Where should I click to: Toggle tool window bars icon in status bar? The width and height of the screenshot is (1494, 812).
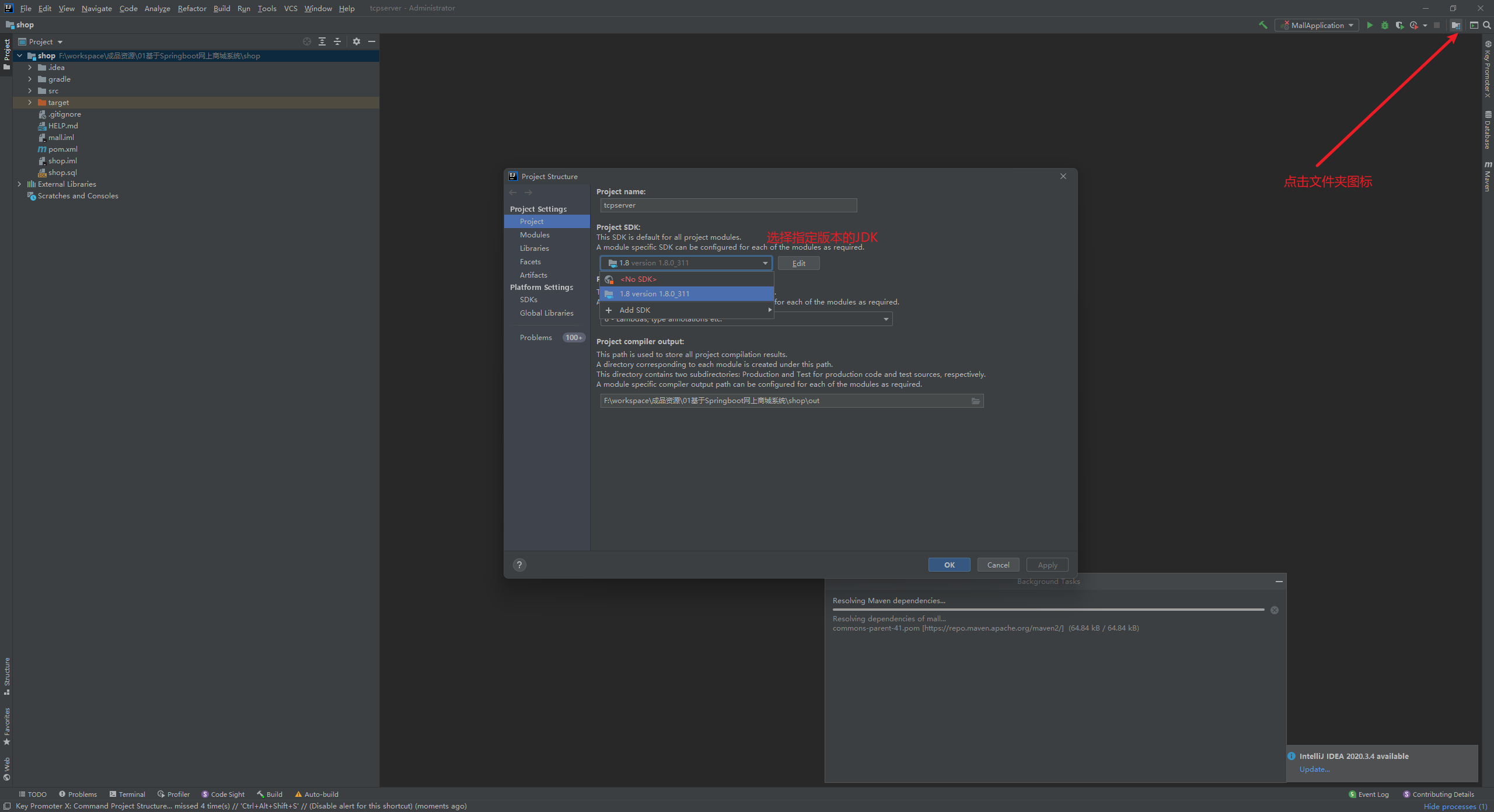point(7,806)
